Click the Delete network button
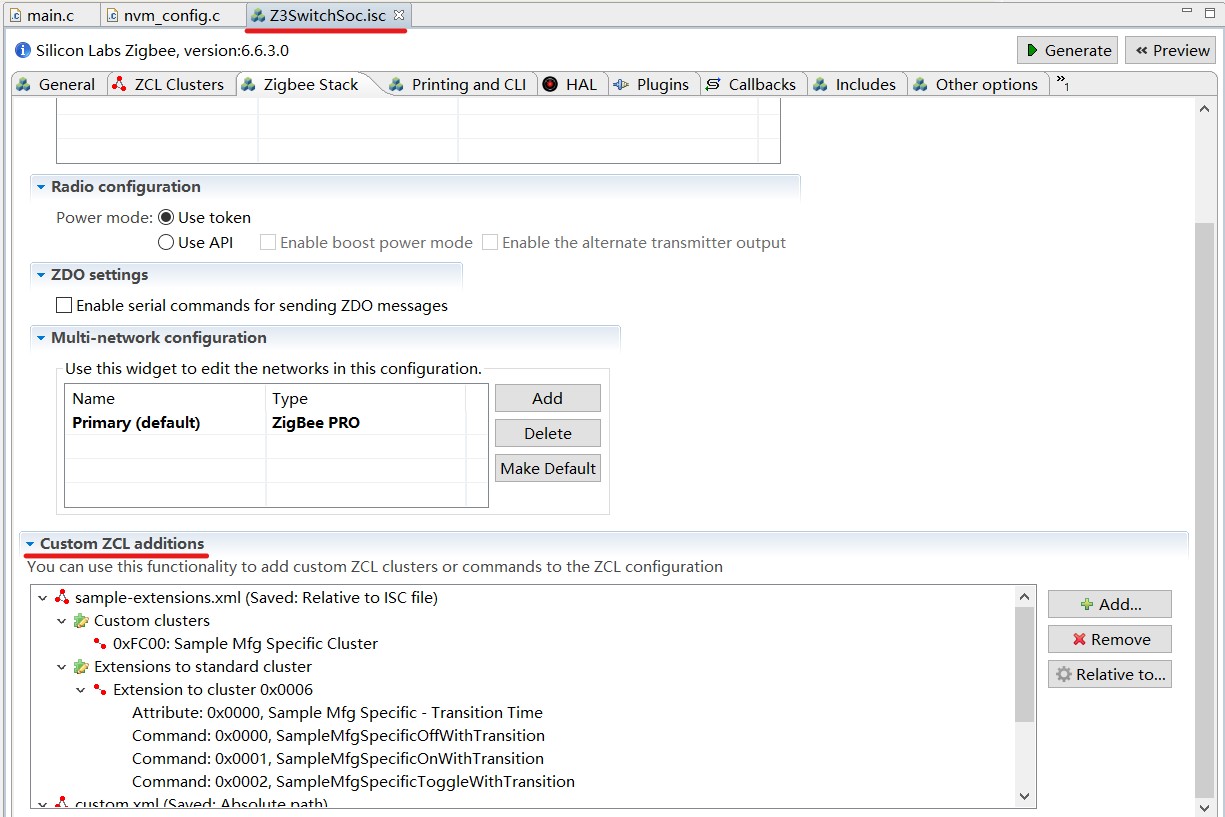Image resolution: width=1225 pixels, height=817 pixels. [547, 433]
